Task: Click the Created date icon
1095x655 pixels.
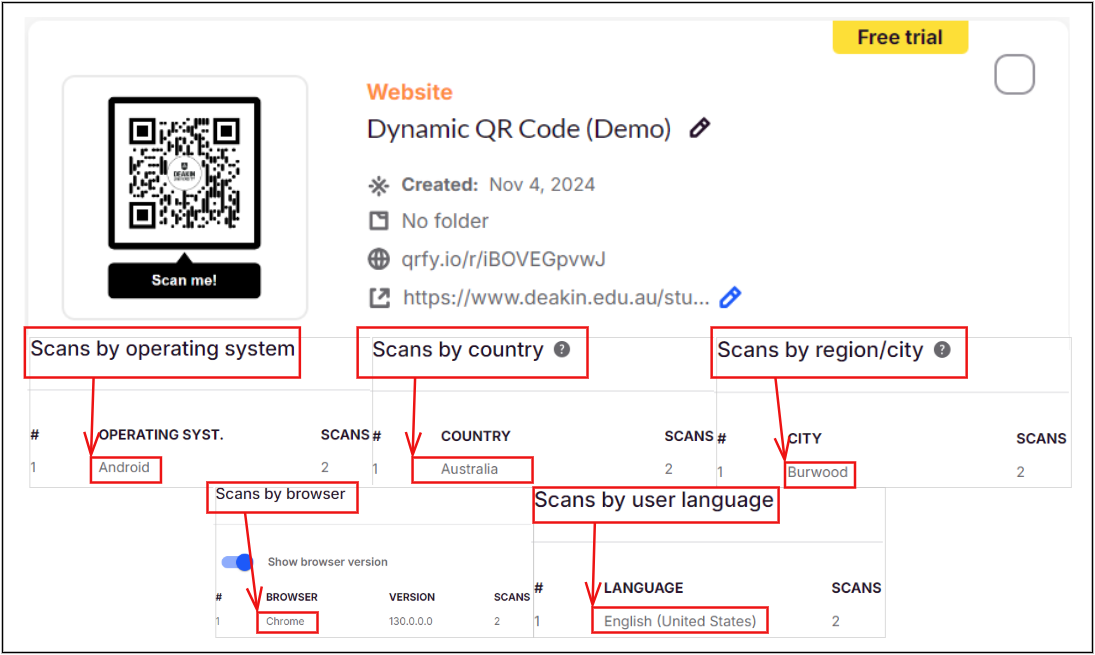Action: [x=379, y=185]
